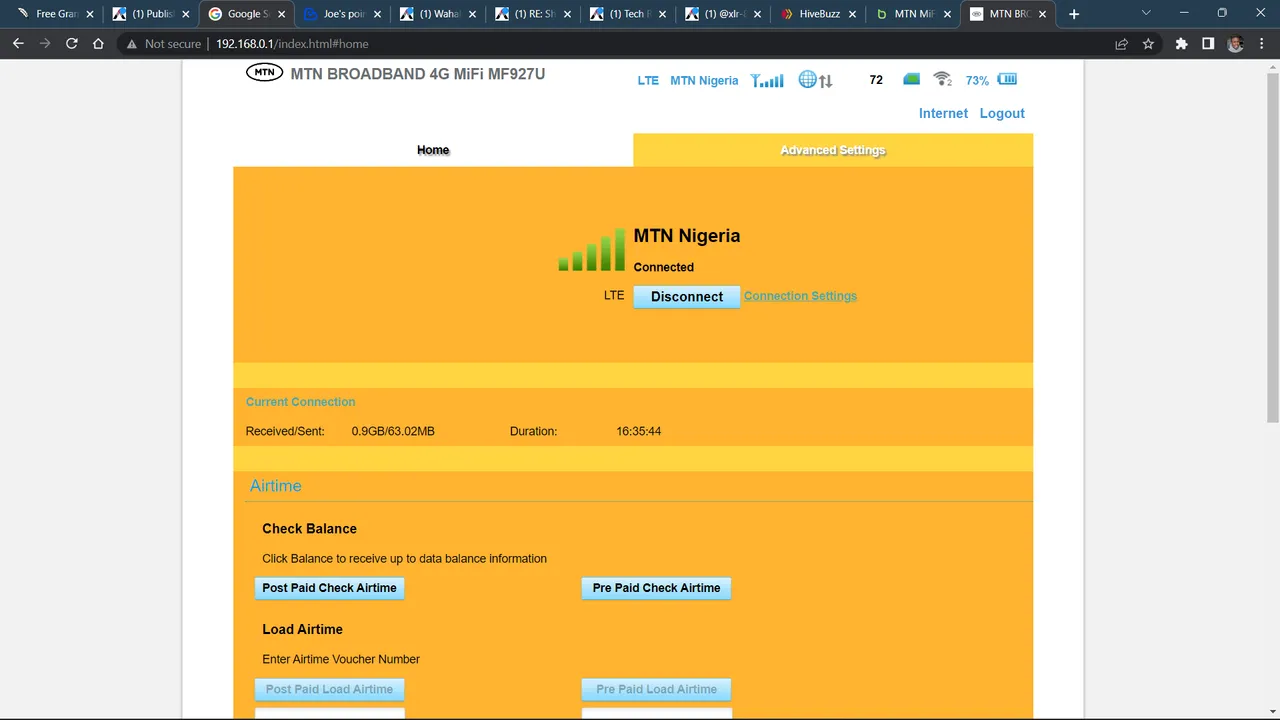Click the header signal strength bars icon
The image size is (1280, 720).
(767, 80)
